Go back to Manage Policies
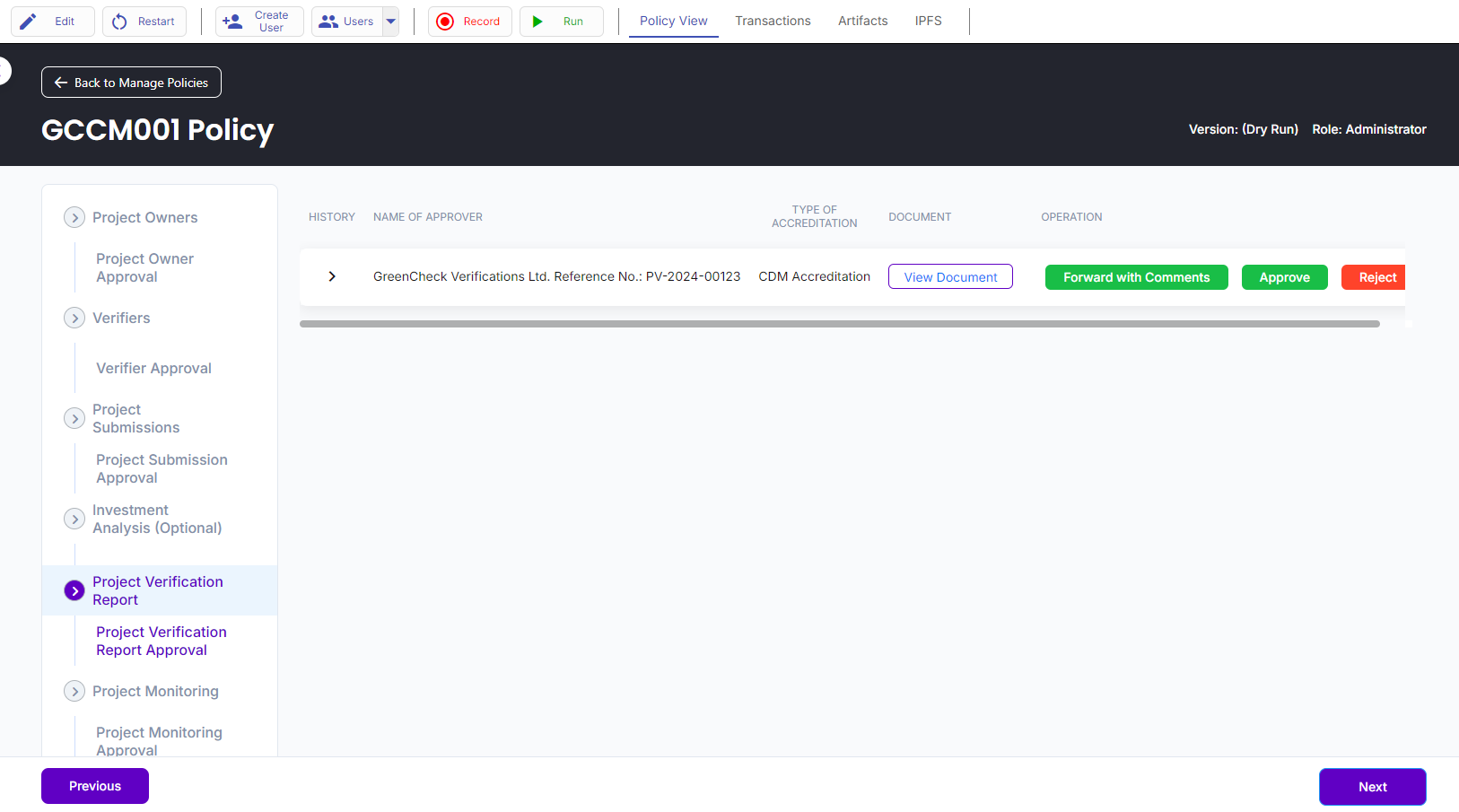The image size is (1459, 812). tap(131, 83)
